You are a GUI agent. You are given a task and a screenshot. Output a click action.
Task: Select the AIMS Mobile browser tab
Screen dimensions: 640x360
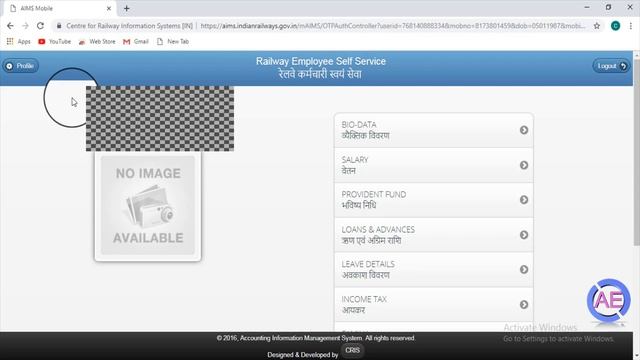coord(60,8)
